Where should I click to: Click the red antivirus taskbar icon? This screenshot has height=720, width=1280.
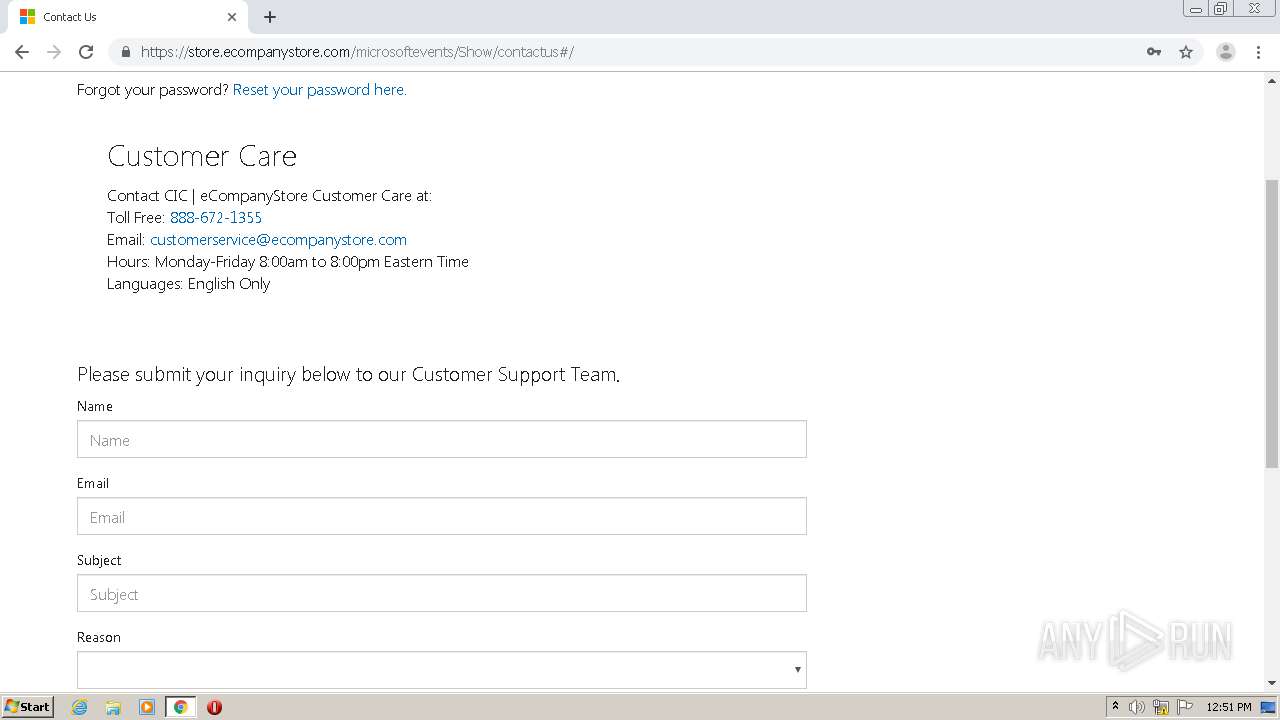coord(214,707)
